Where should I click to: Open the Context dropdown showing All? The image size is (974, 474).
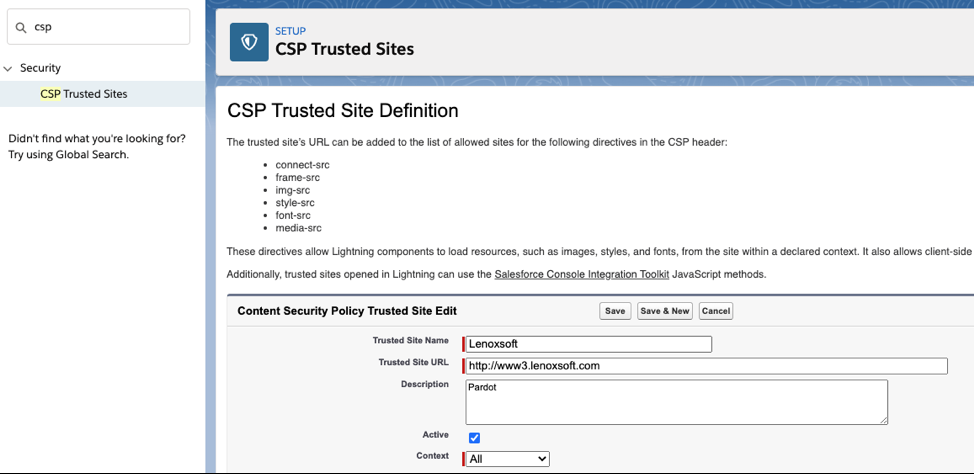click(507, 459)
